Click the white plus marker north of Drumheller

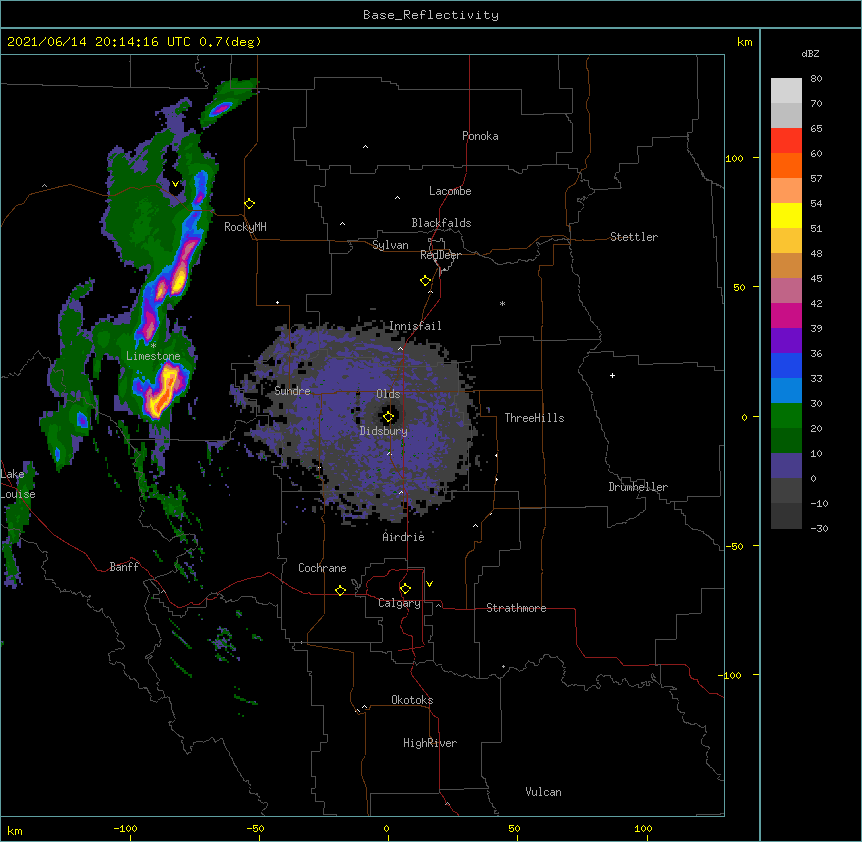pyautogui.click(x=612, y=375)
